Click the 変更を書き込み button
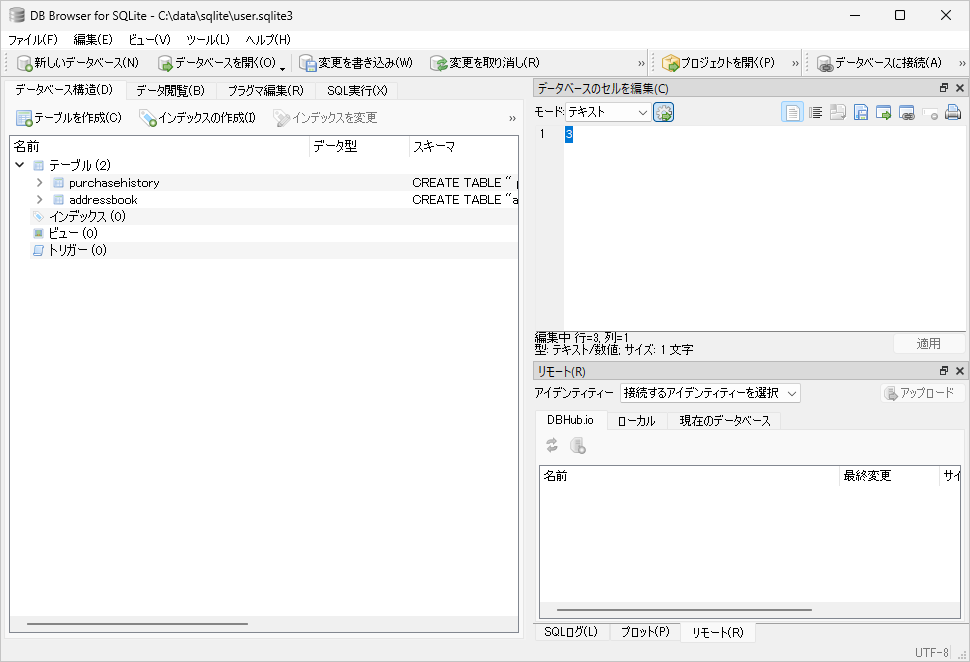 point(355,63)
